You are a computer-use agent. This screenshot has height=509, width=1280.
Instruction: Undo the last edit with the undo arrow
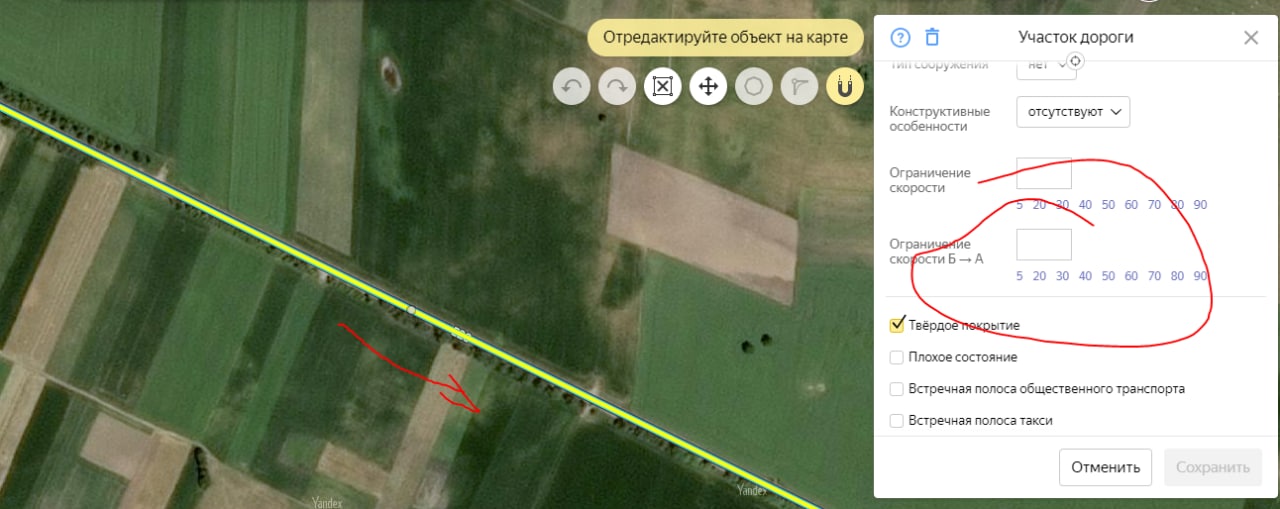[572, 86]
